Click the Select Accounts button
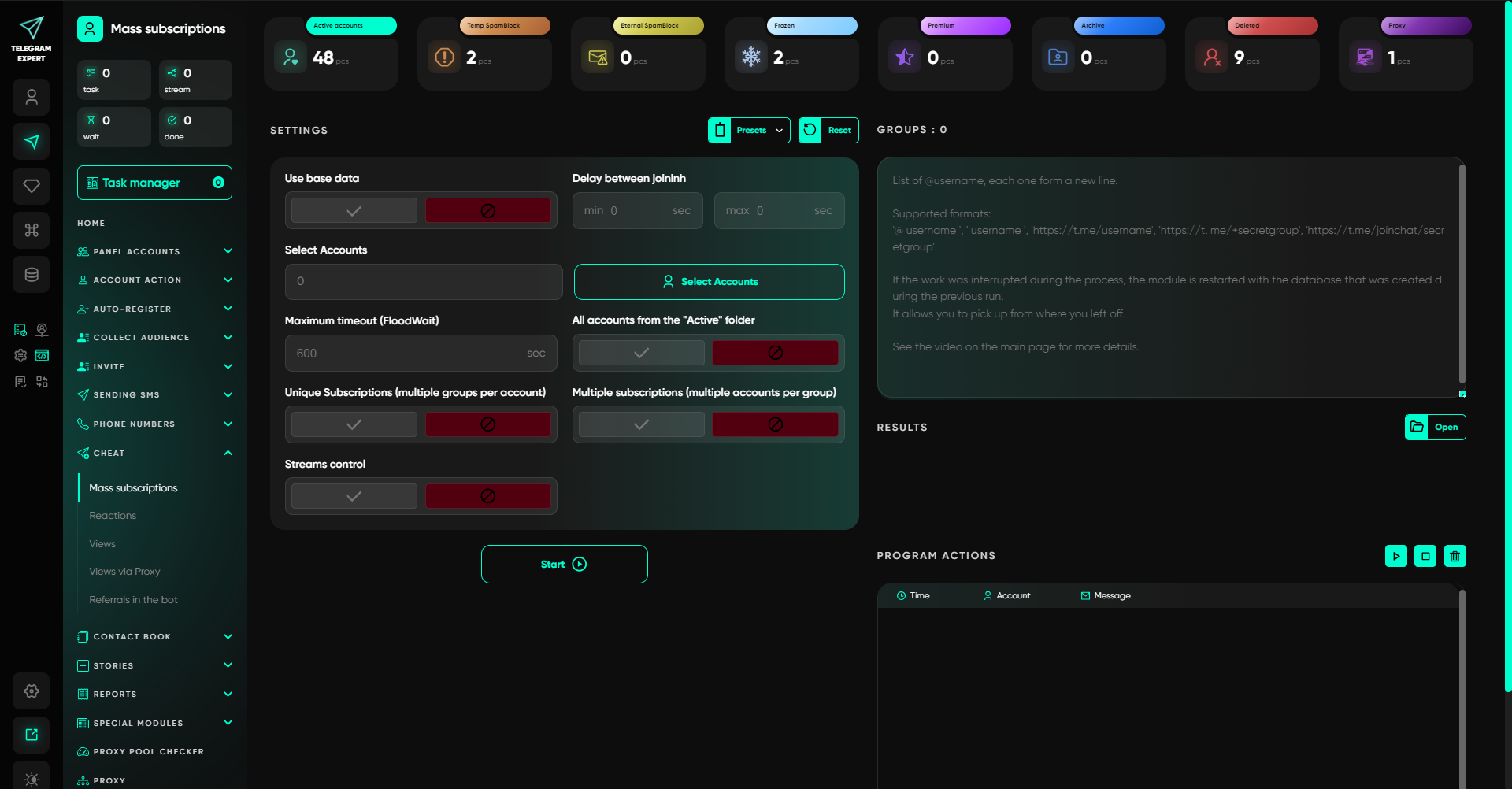Screen dimensions: 1512x789 (708, 281)
